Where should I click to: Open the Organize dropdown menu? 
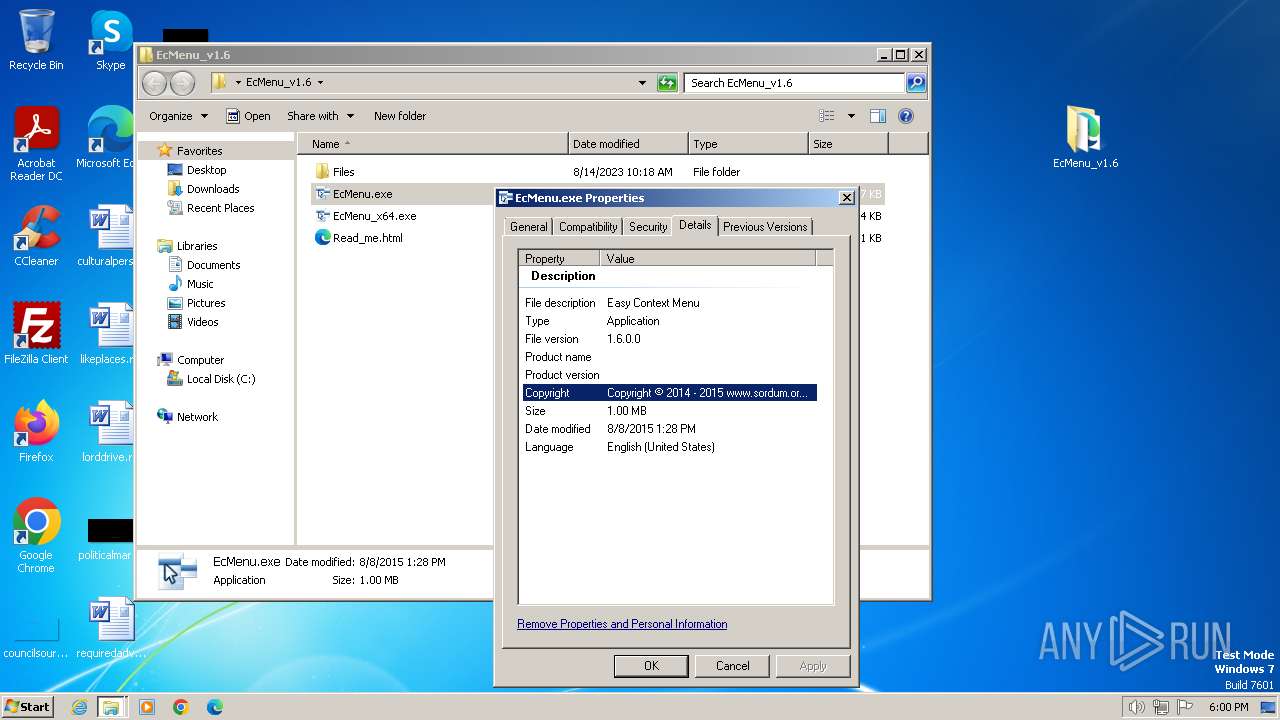(x=178, y=116)
